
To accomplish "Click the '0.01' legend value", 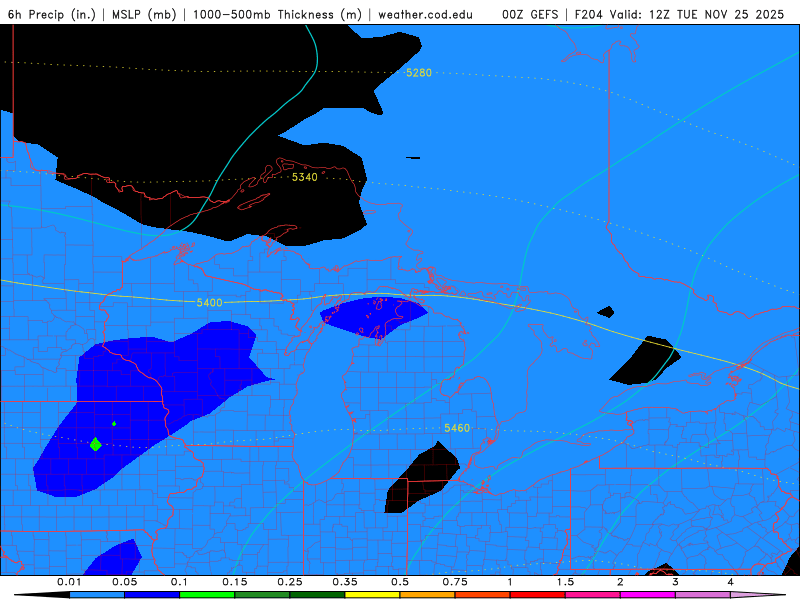I will pos(69,582).
